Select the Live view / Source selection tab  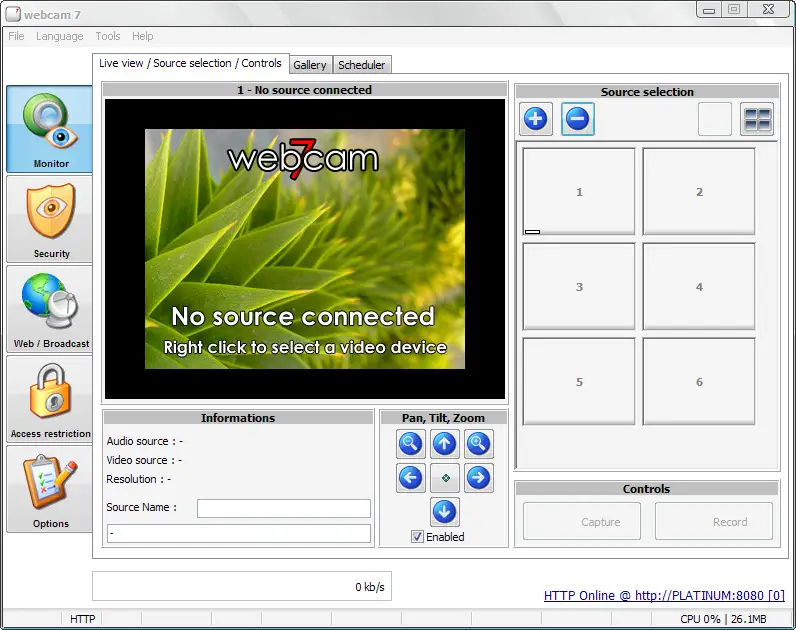(190, 63)
